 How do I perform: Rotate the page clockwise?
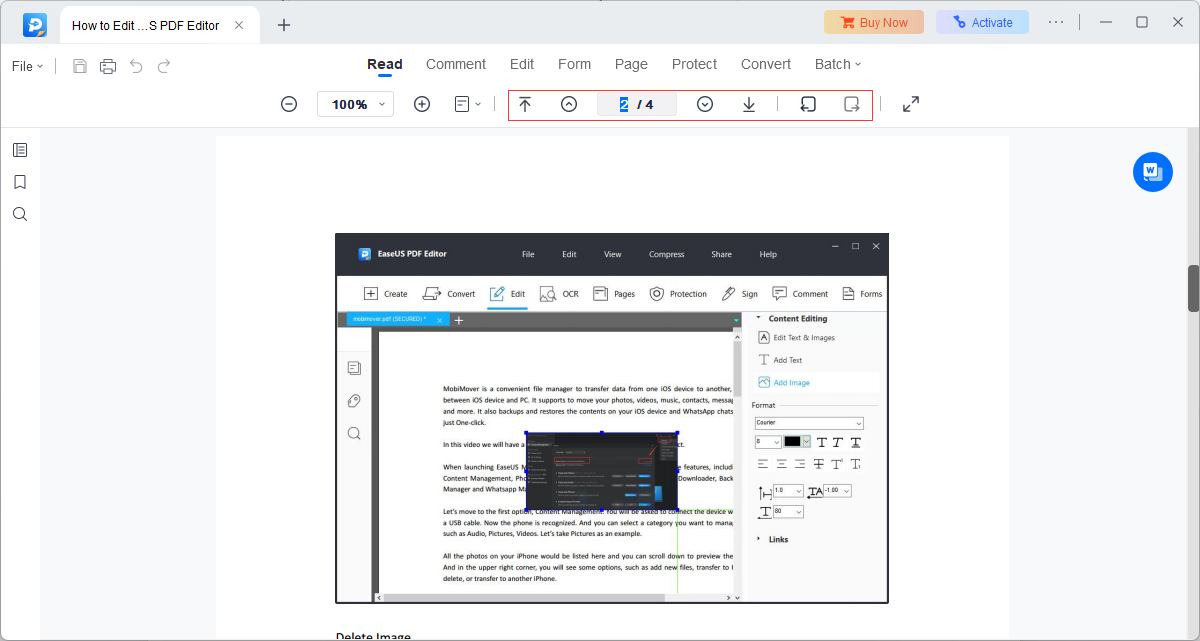[852, 104]
